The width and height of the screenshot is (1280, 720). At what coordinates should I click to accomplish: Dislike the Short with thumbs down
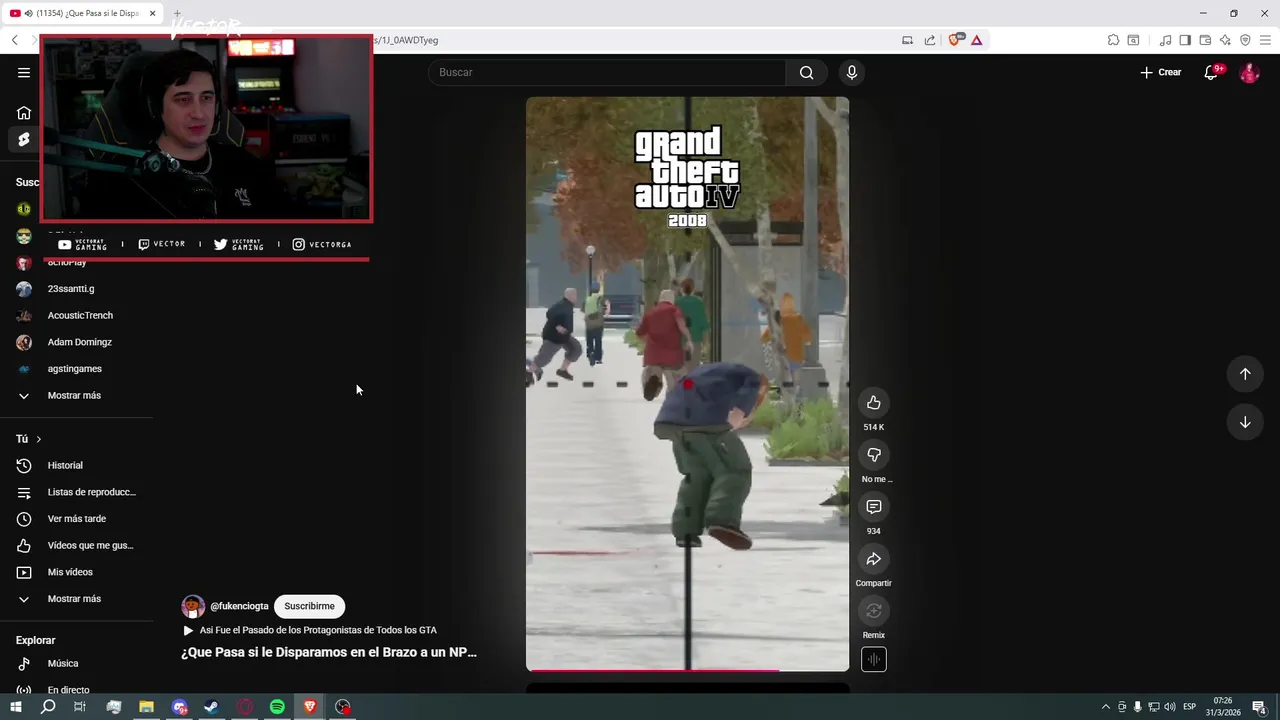(x=874, y=454)
